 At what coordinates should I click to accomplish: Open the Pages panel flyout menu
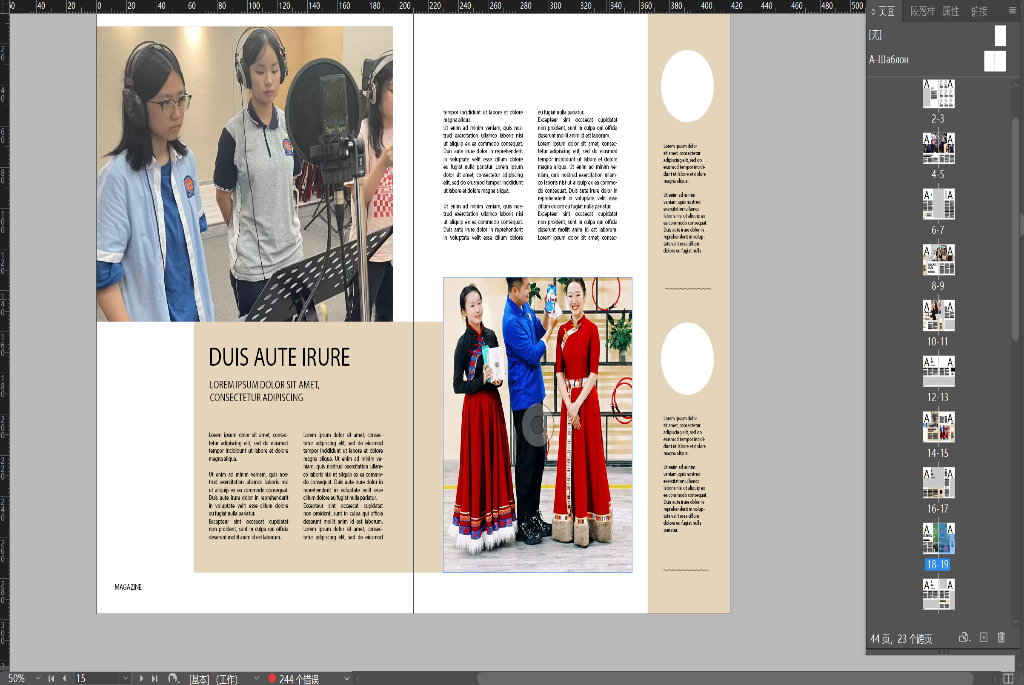tap(1014, 12)
